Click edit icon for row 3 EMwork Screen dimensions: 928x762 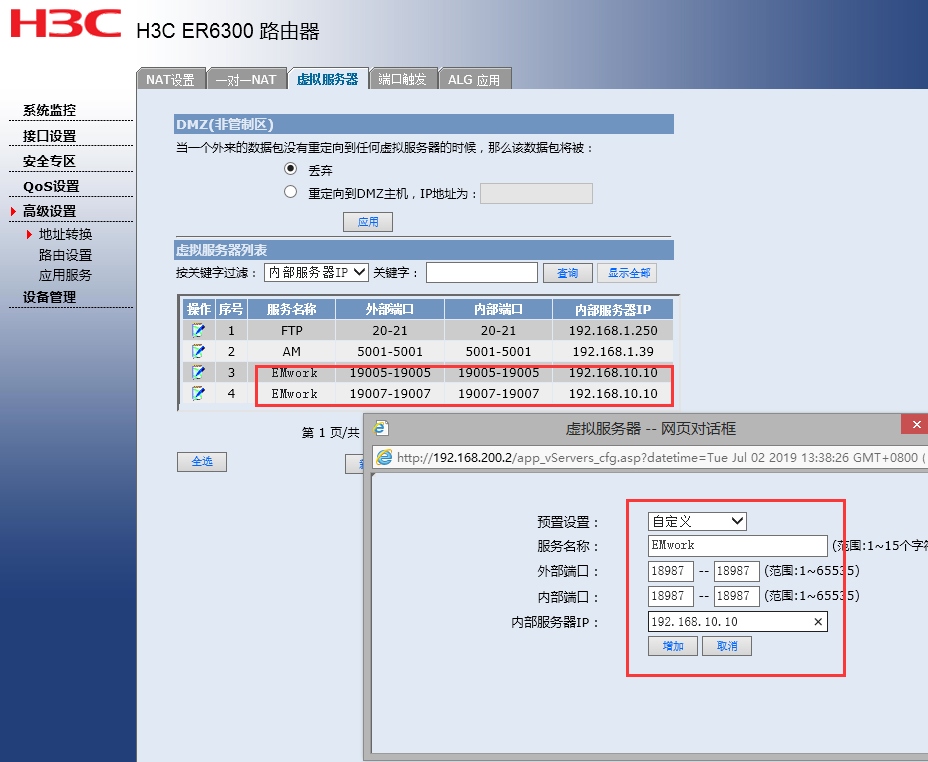(x=198, y=372)
